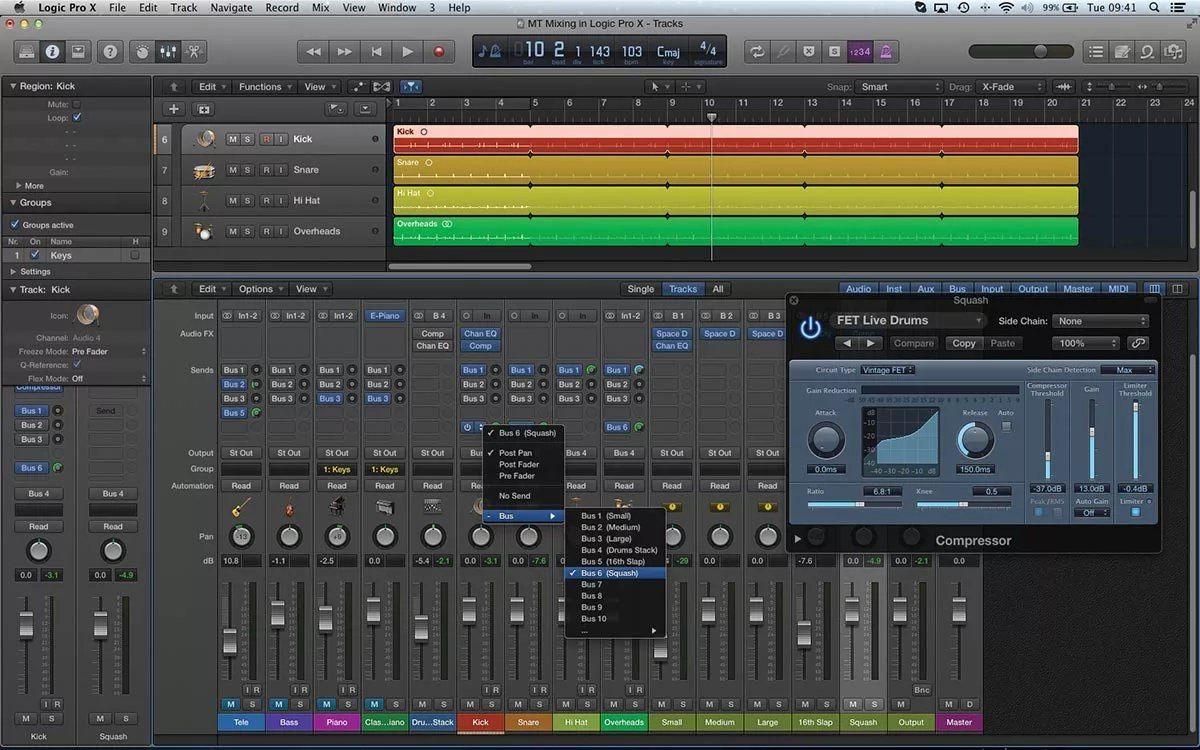This screenshot has width=1200, height=750.
Task: Open the Library panel icon
Action: pyautogui.click(x=27, y=51)
